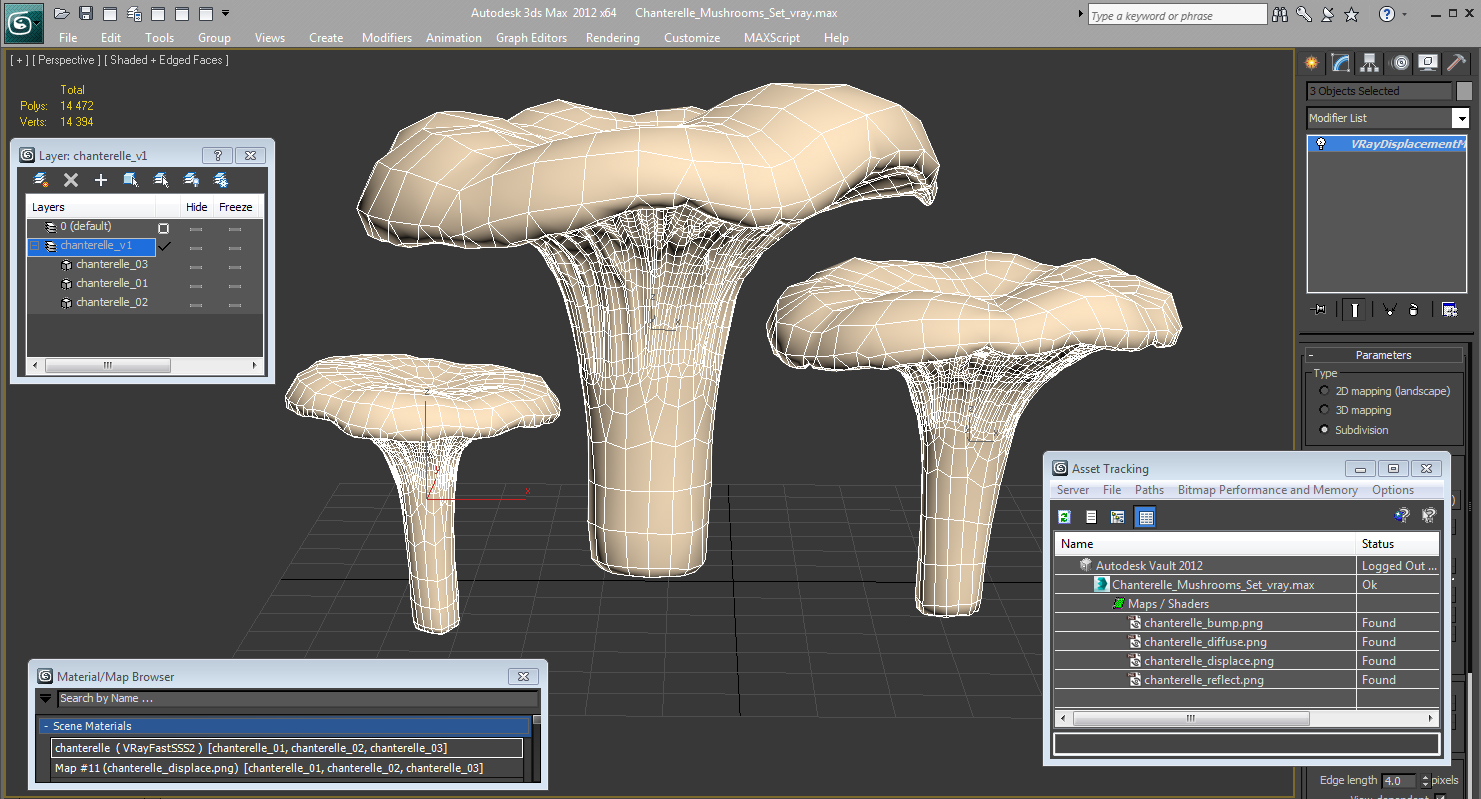Click the binoculars search icon in title bar

pos(1280,14)
